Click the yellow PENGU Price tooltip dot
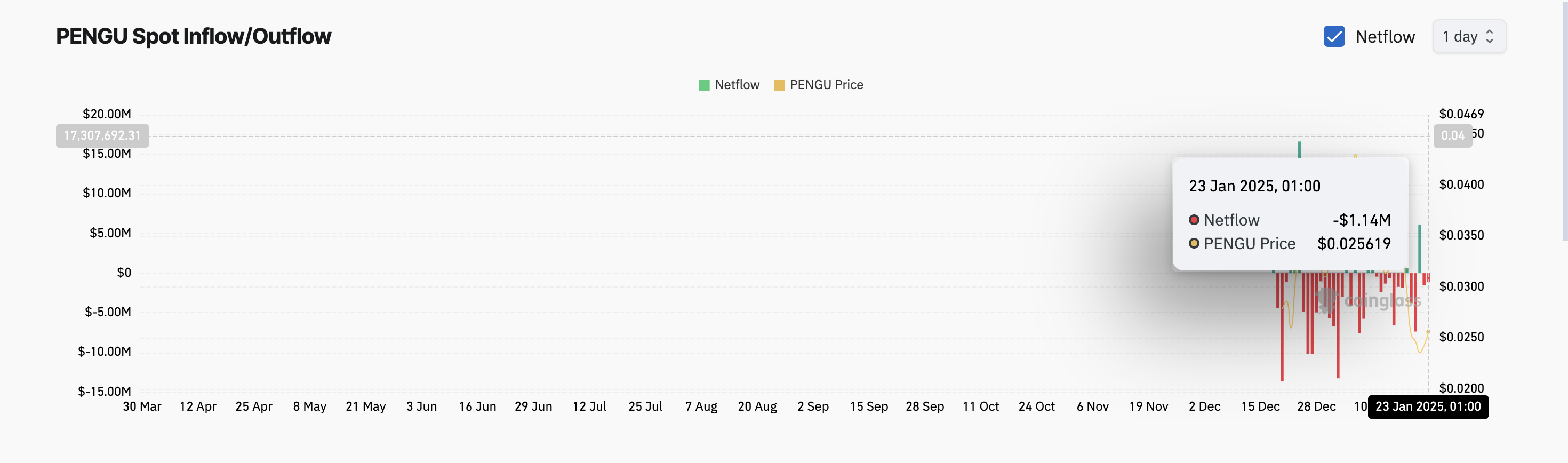 [1194, 243]
